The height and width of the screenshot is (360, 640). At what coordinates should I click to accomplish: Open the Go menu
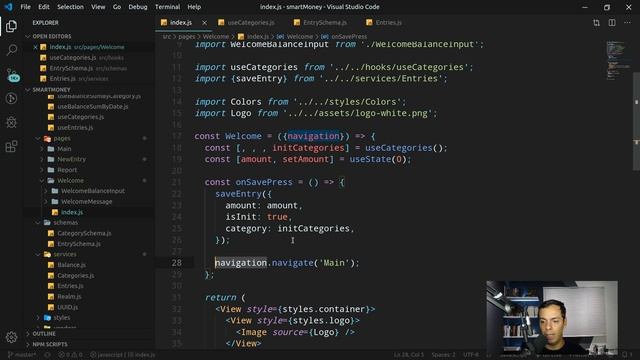click(117, 7)
